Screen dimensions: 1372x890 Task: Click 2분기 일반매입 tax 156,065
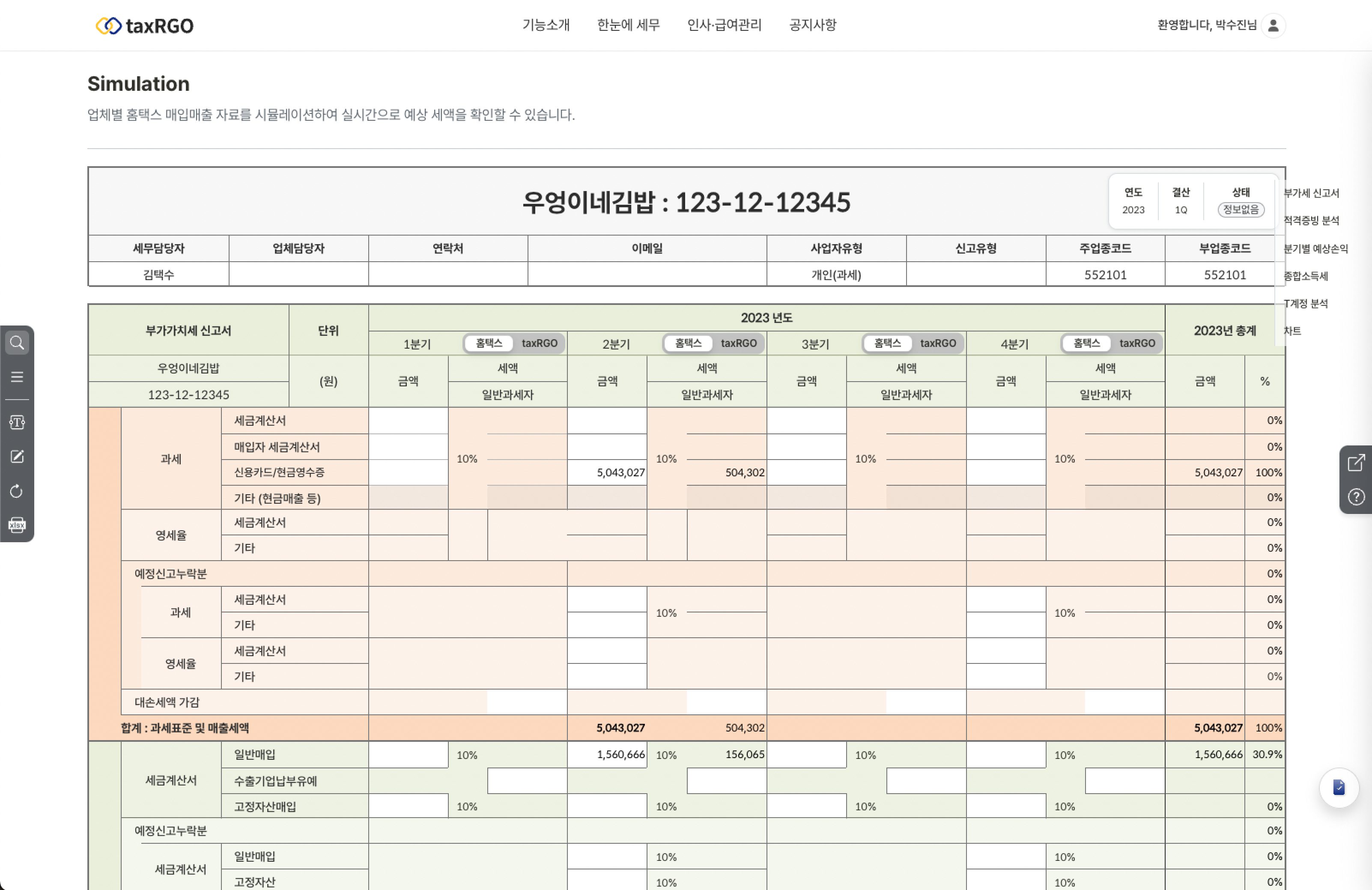[744, 755]
